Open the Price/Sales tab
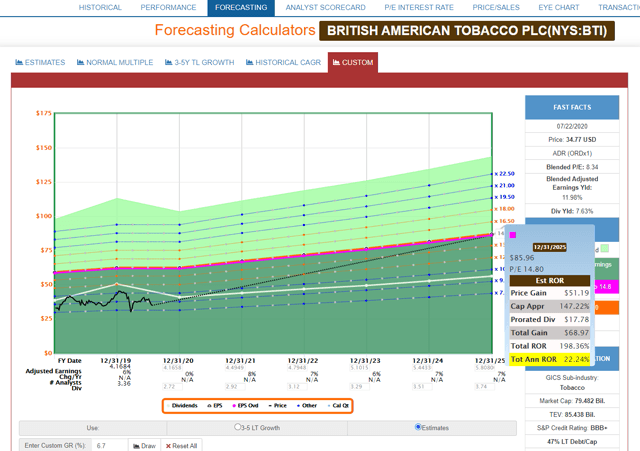640x451 pixels. 496,7
